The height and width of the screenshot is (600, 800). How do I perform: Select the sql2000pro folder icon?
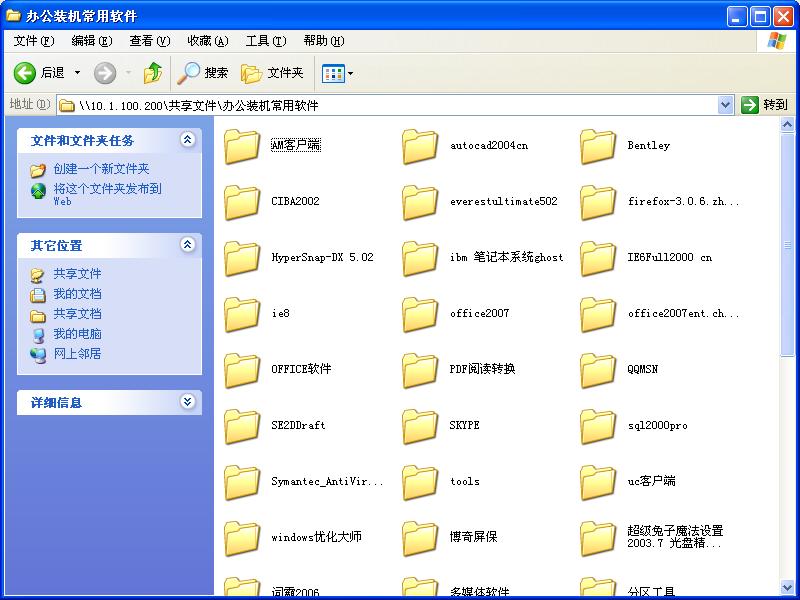(x=598, y=427)
